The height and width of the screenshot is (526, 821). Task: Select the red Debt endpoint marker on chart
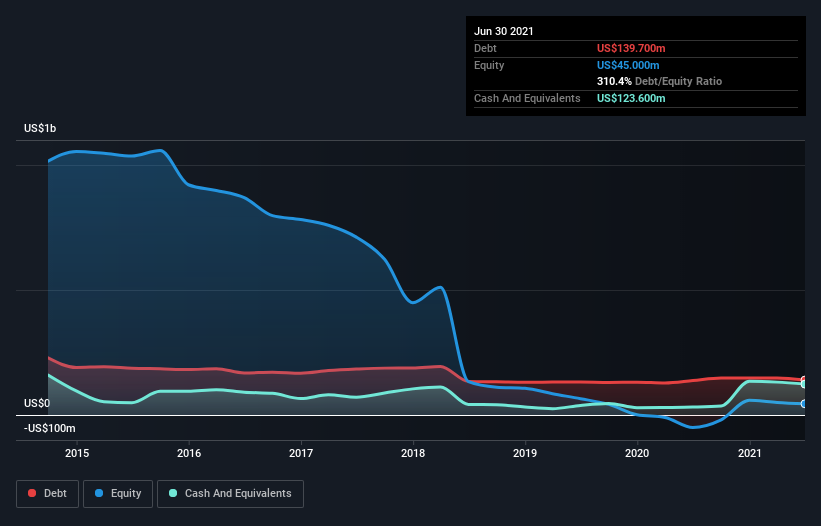(803, 379)
